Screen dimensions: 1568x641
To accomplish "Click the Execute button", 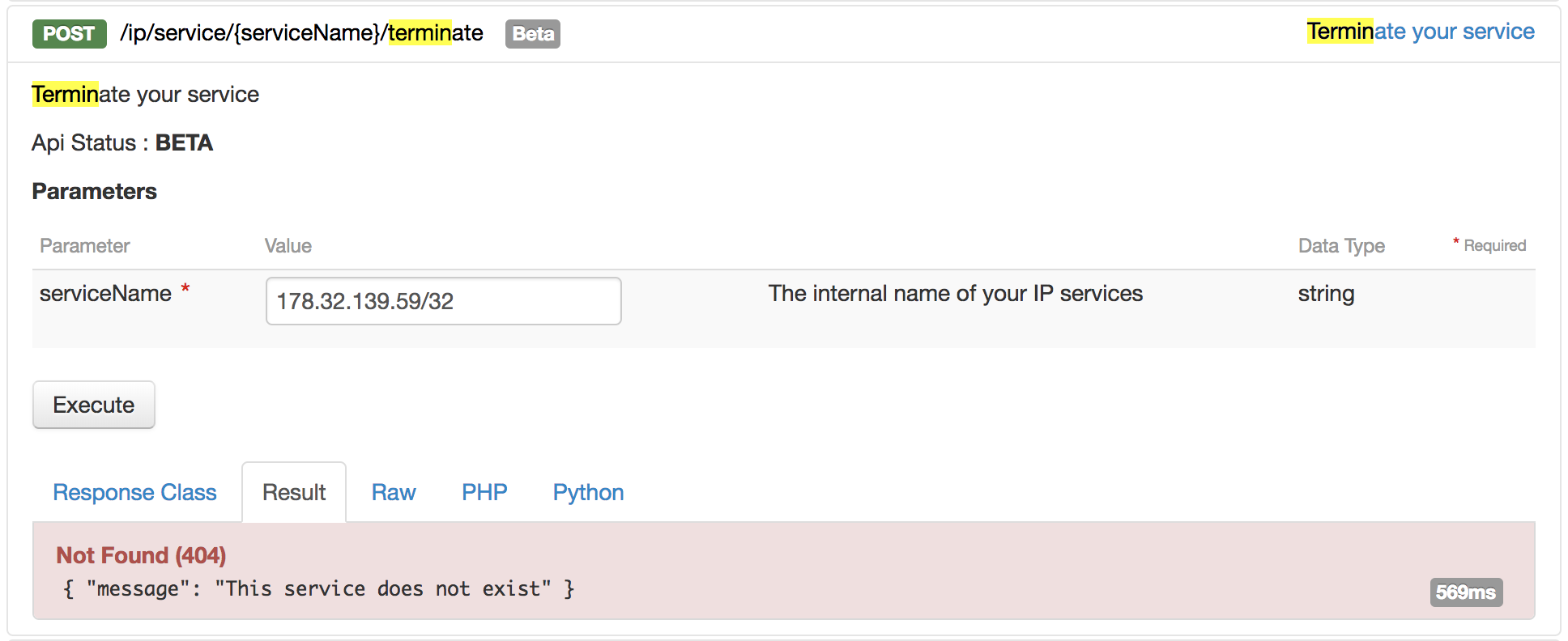I will [94, 405].
